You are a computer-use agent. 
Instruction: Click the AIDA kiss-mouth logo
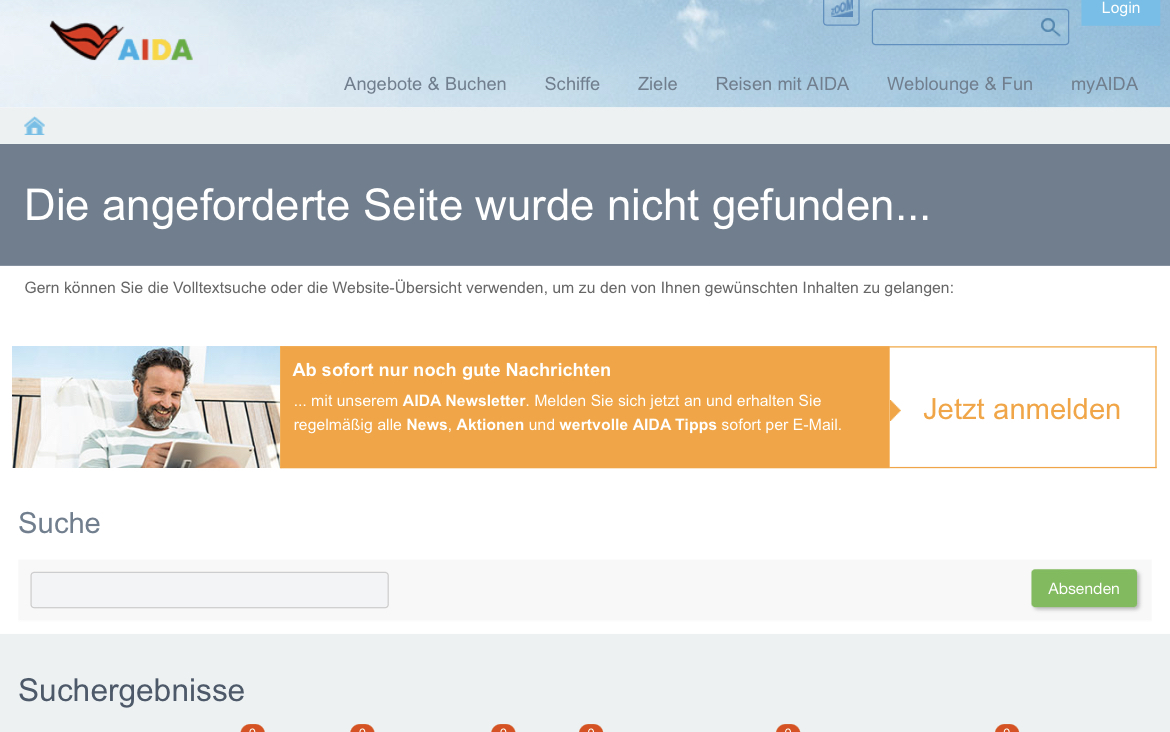121,42
